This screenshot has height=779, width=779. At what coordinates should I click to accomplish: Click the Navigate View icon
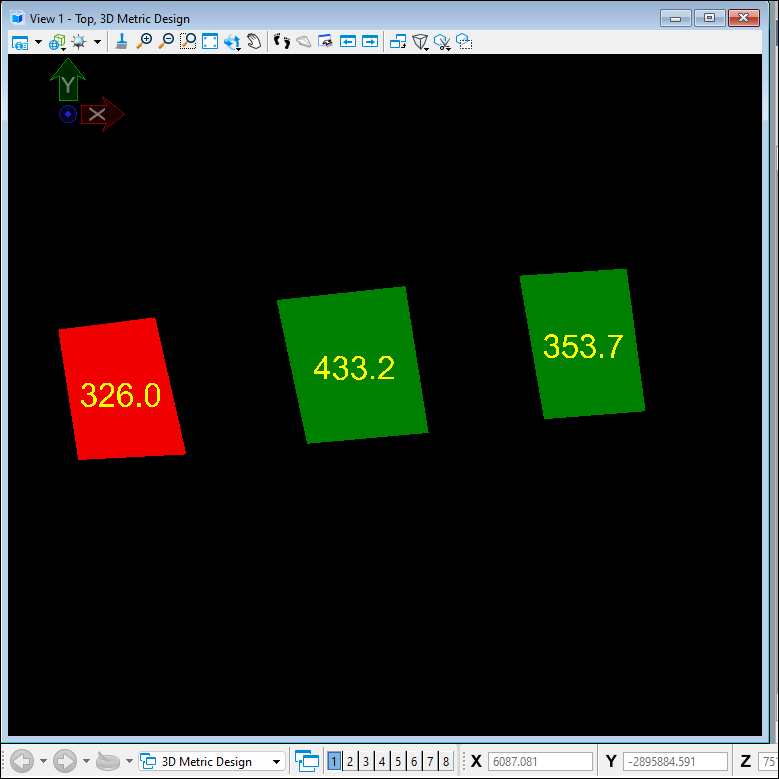(325, 41)
